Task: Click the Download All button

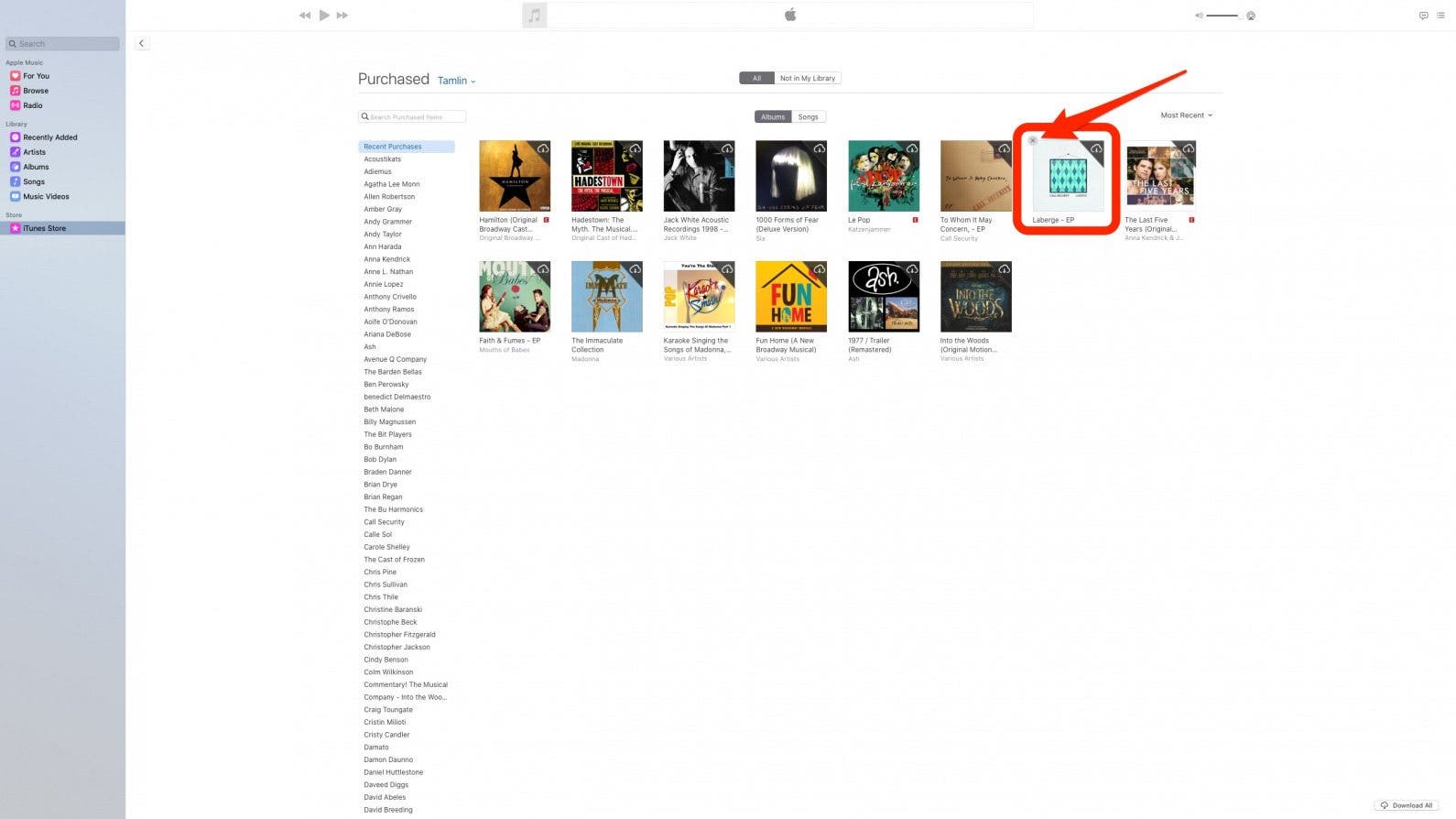Action: pos(1406,805)
